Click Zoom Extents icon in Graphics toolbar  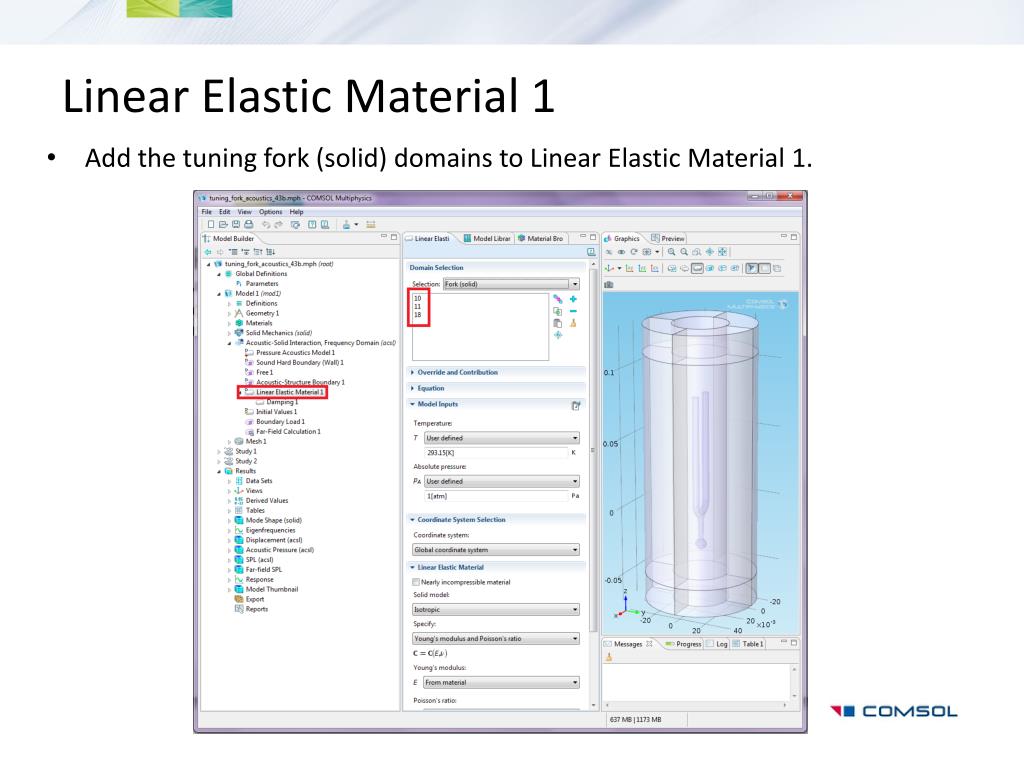point(722,251)
